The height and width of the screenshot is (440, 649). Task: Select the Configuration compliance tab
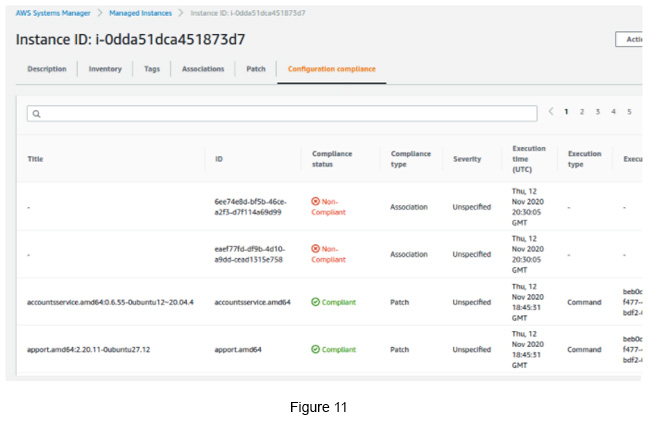point(332,69)
